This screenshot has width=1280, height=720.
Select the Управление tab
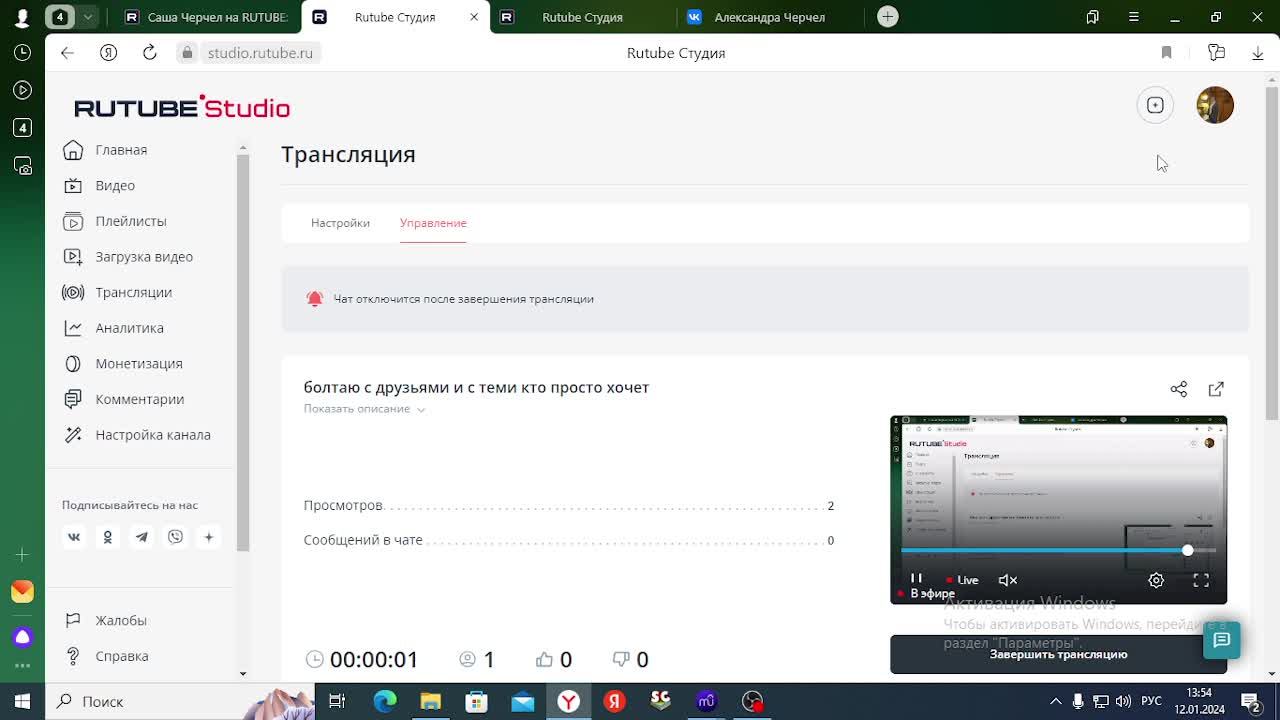(x=433, y=223)
